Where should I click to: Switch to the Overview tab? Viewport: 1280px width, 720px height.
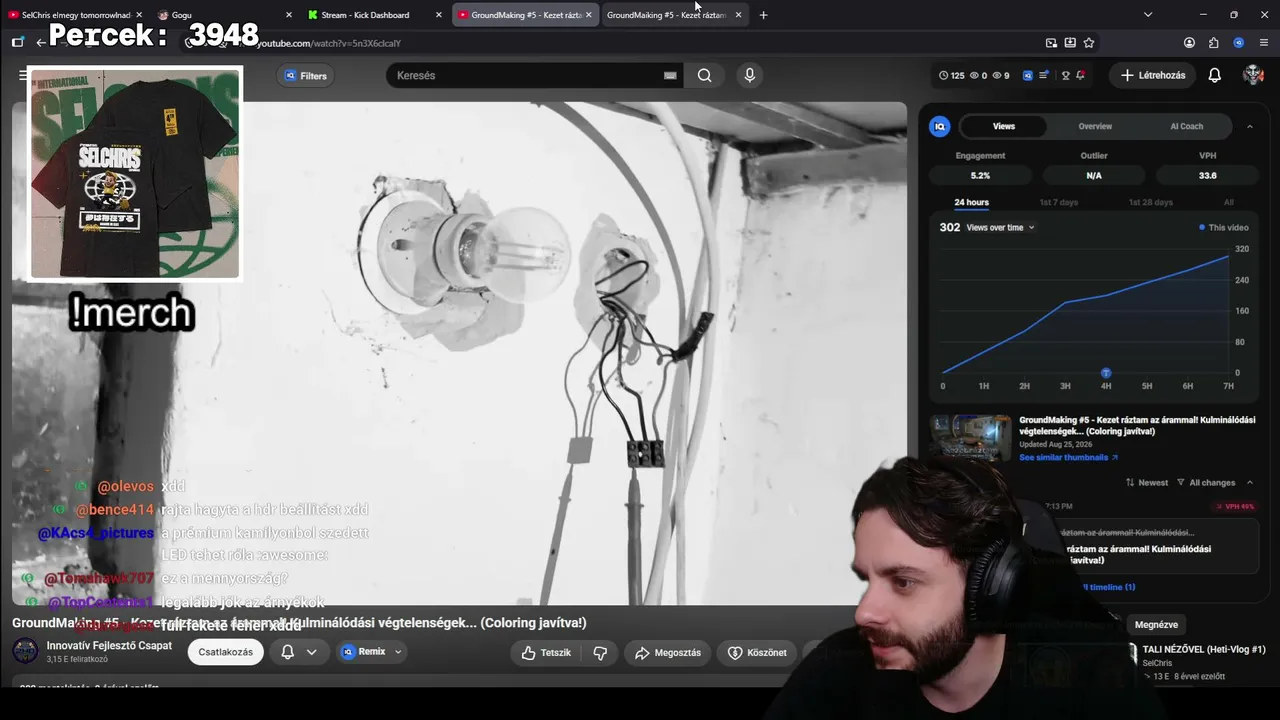point(1095,126)
